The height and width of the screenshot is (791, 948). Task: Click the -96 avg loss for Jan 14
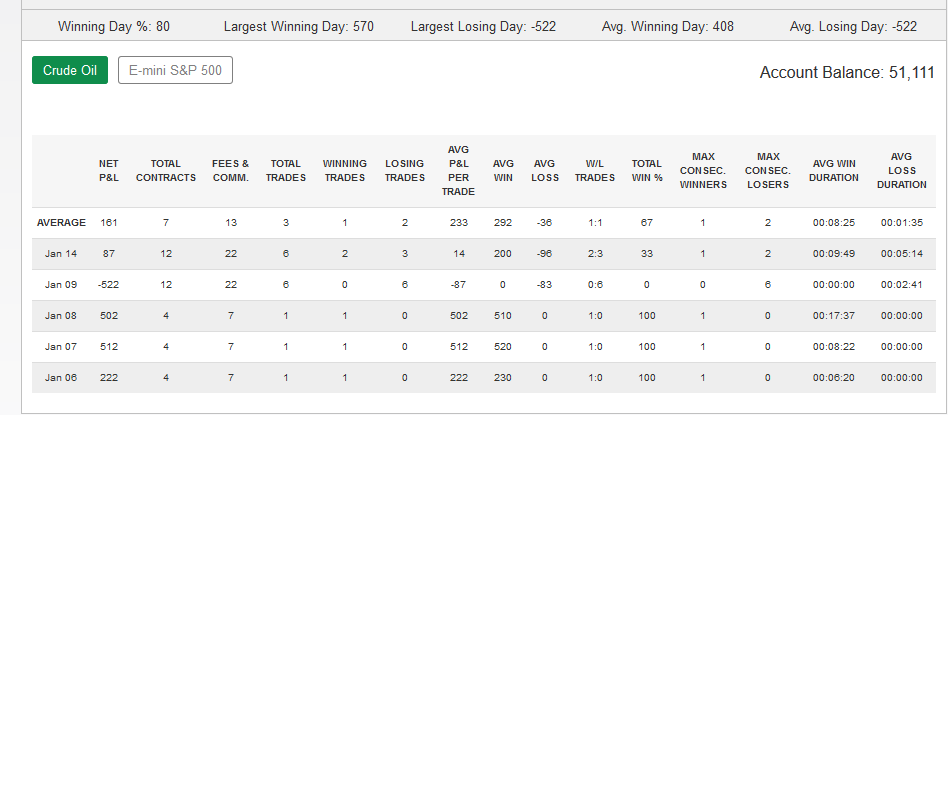tap(545, 253)
